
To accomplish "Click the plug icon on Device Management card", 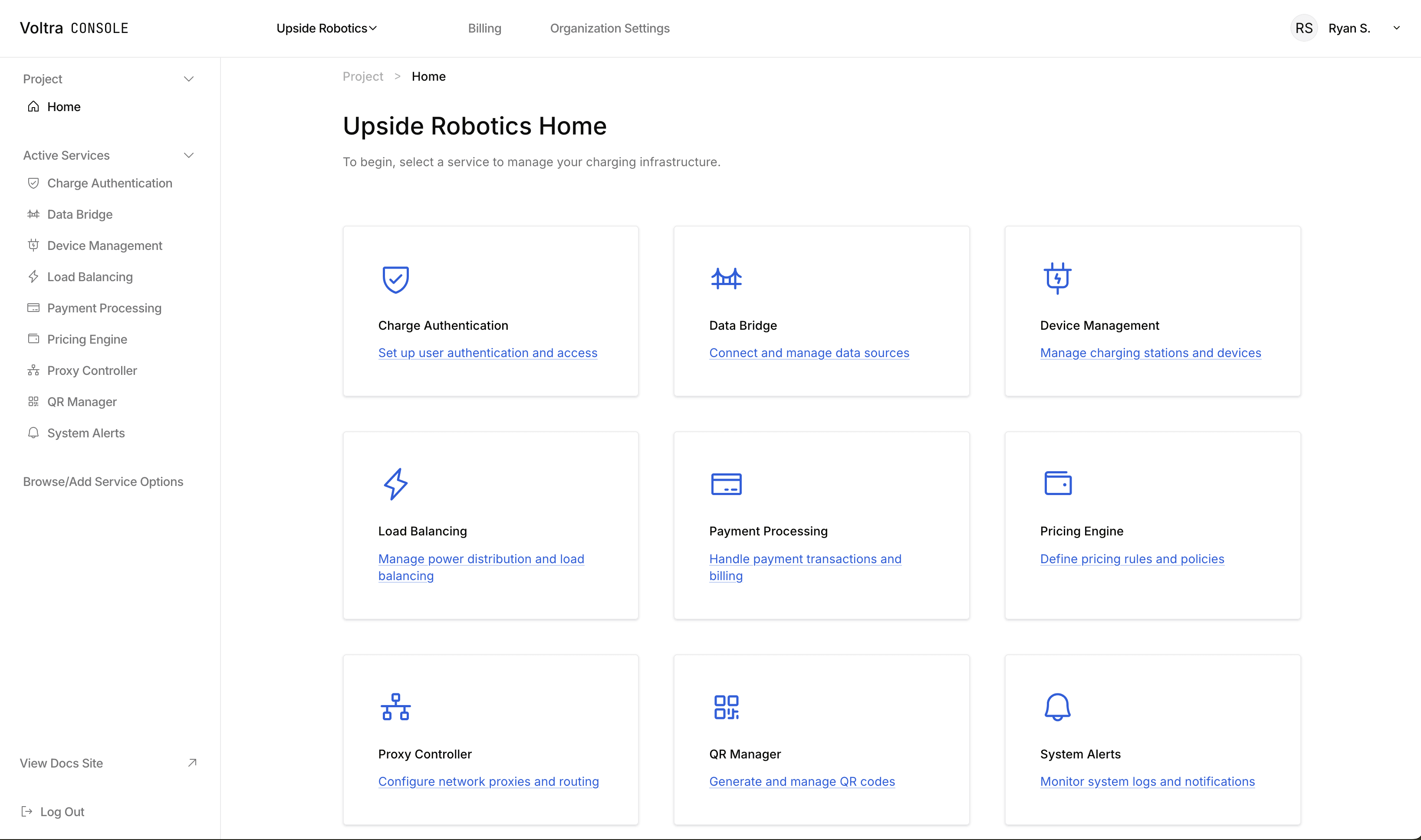I will [1057, 278].
